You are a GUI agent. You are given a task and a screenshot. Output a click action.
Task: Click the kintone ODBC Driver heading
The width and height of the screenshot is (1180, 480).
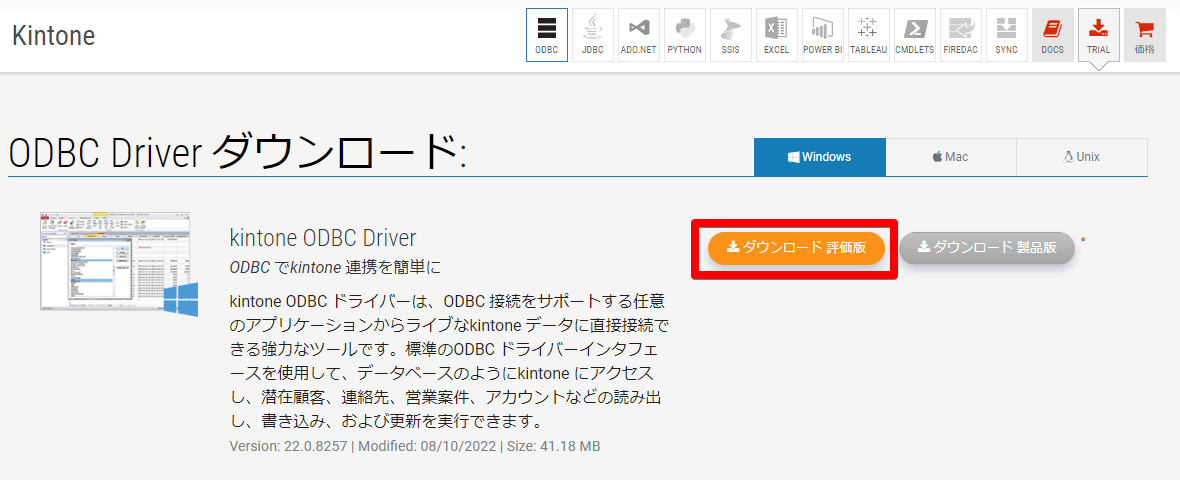323,238
